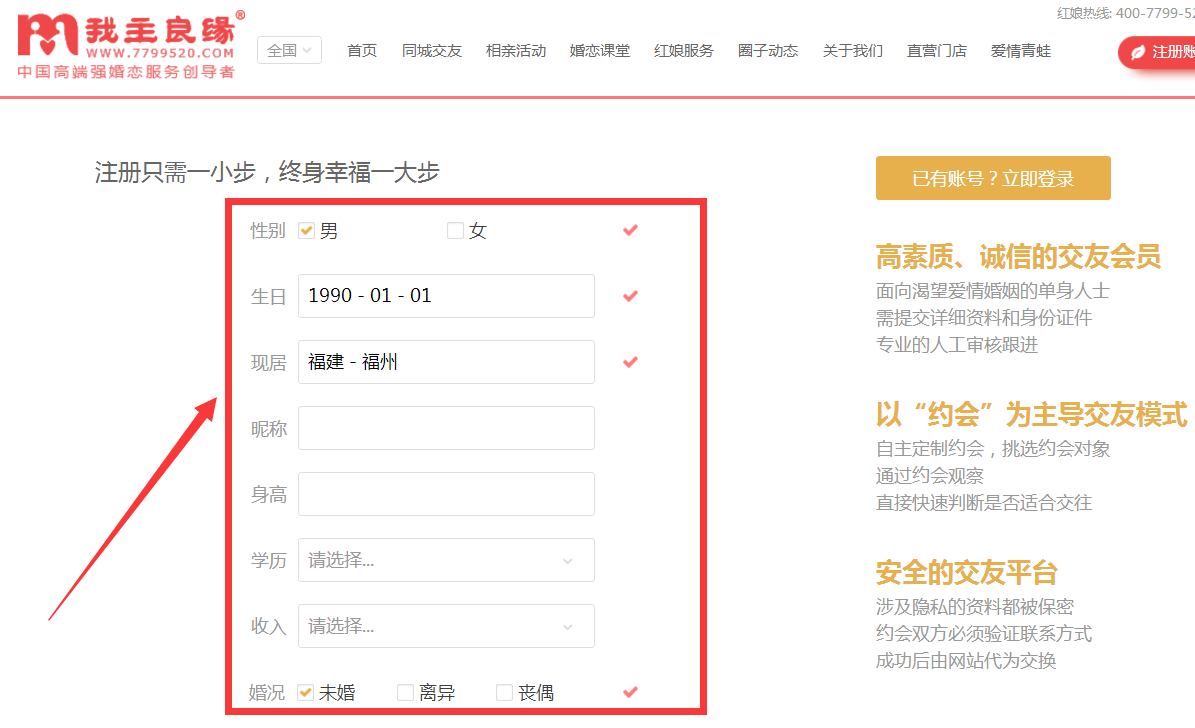Click the leaf icon on 注册 button

(1137, 52)
